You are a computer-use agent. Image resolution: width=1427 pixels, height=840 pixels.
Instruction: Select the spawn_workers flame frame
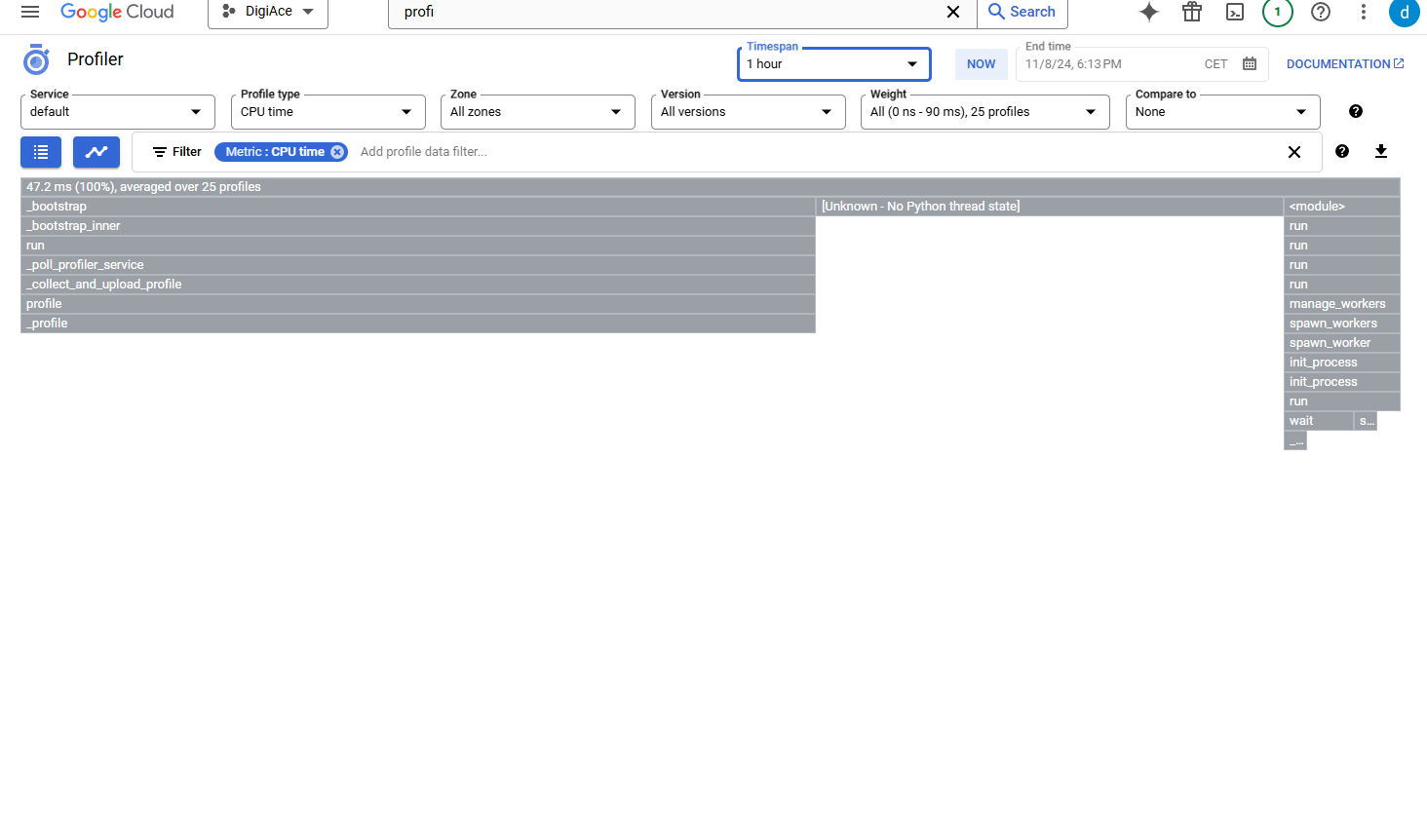point(1342,324)
